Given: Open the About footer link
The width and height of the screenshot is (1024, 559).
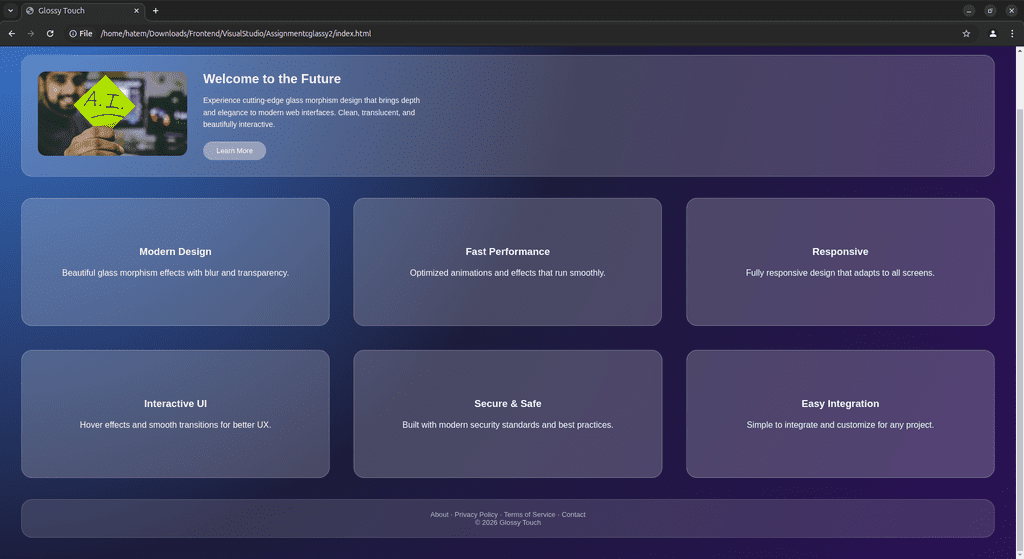Looking at the screenshot, I should point(439,514).
